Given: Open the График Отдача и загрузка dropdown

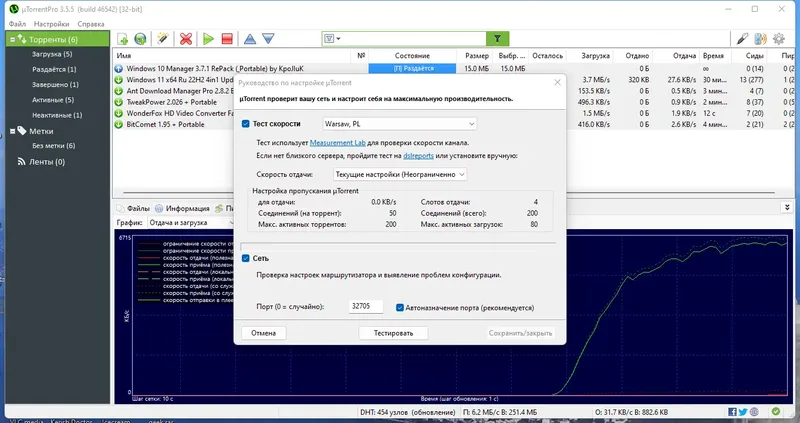Looking at the screenshot, I should [x=191, y=222].
